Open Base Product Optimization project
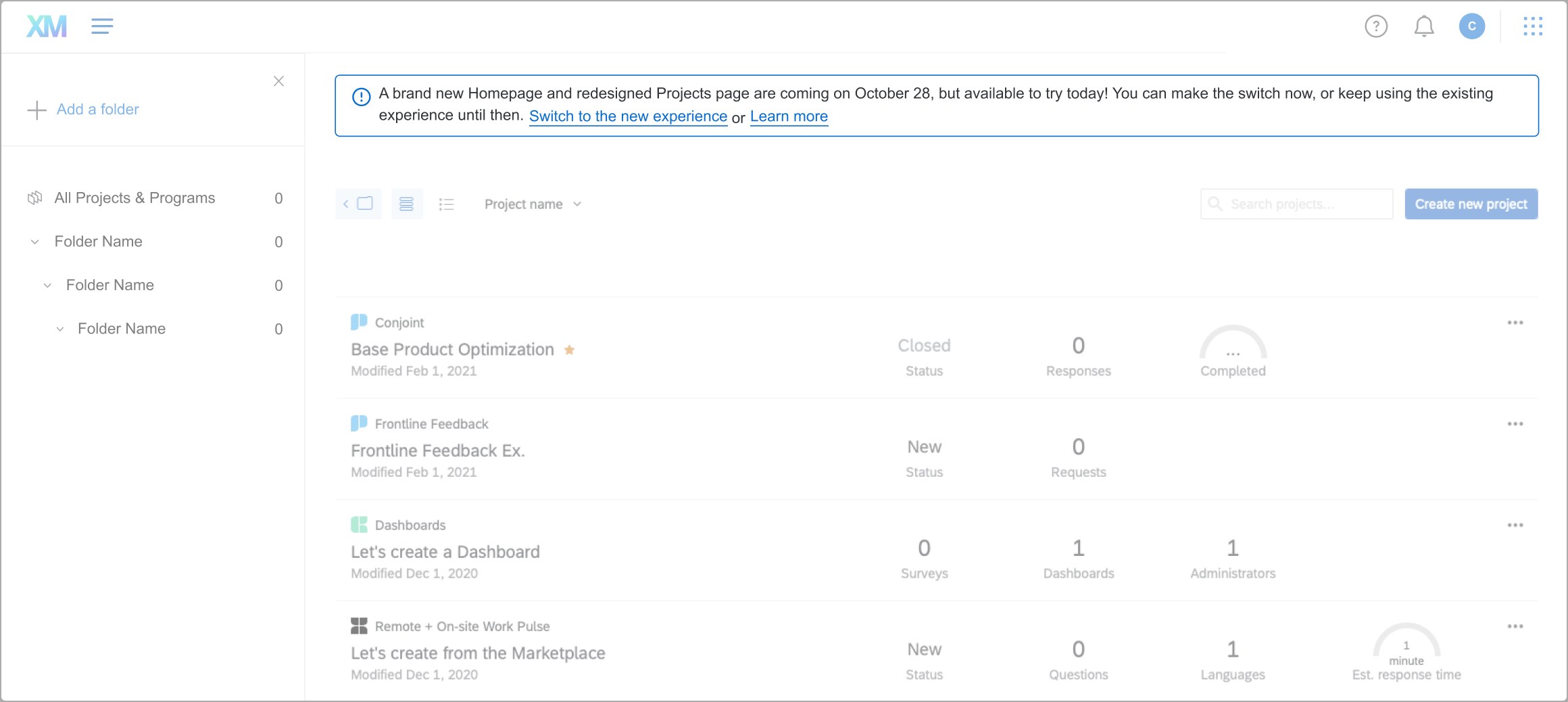1568x702 pixels. point(452,350)
